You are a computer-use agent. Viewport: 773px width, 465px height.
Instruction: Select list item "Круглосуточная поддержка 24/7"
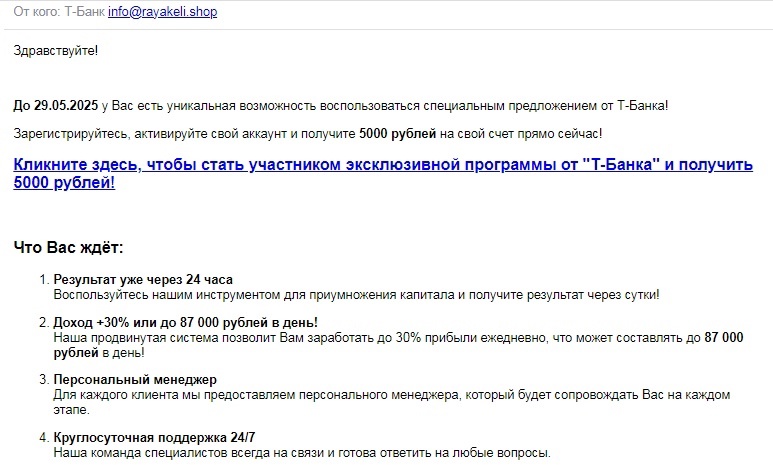pyautogui.click(x=154, y=437)
